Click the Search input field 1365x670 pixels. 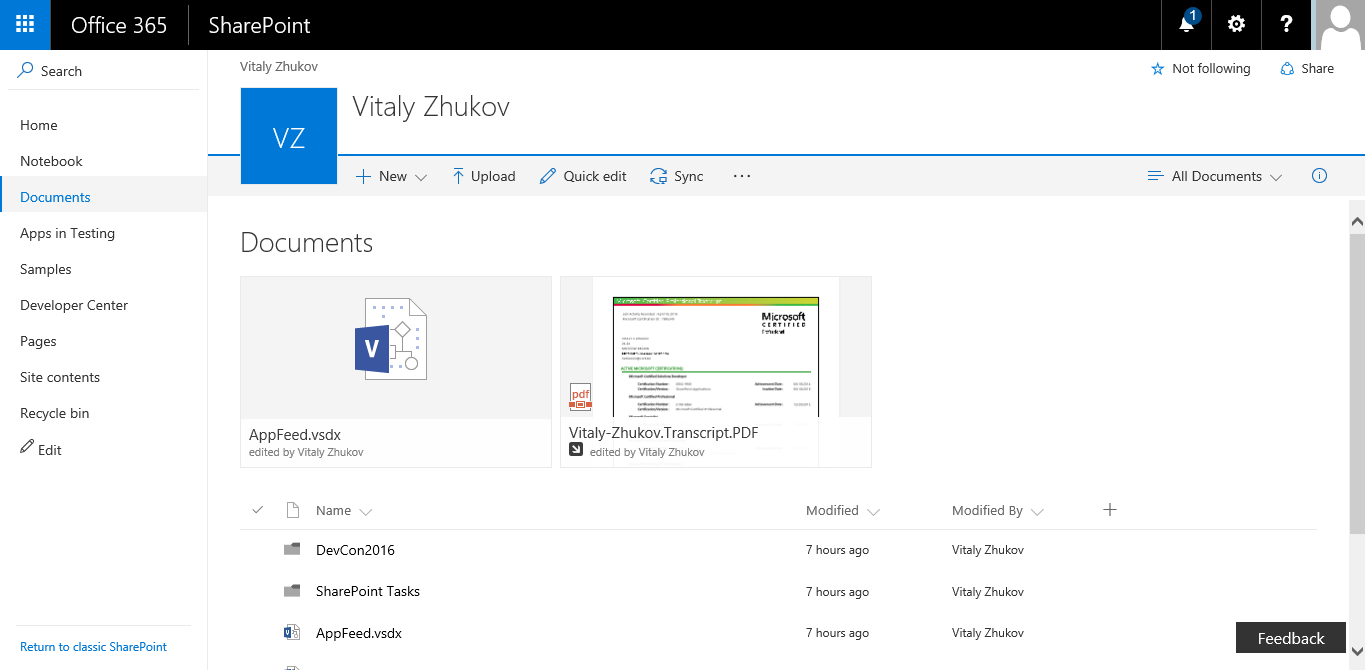104,71
